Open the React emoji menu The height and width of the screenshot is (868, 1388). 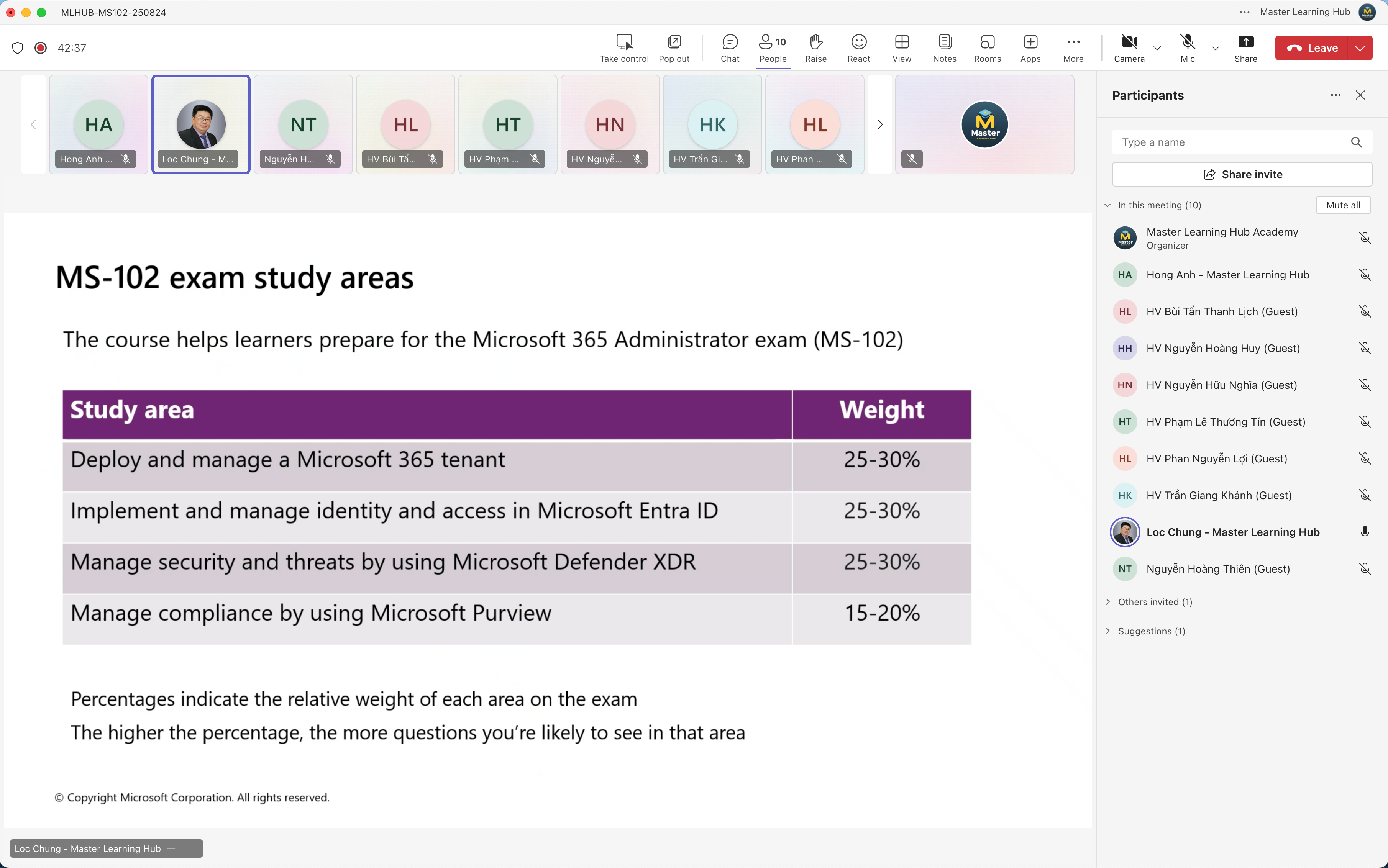click(x=858, y=48)
